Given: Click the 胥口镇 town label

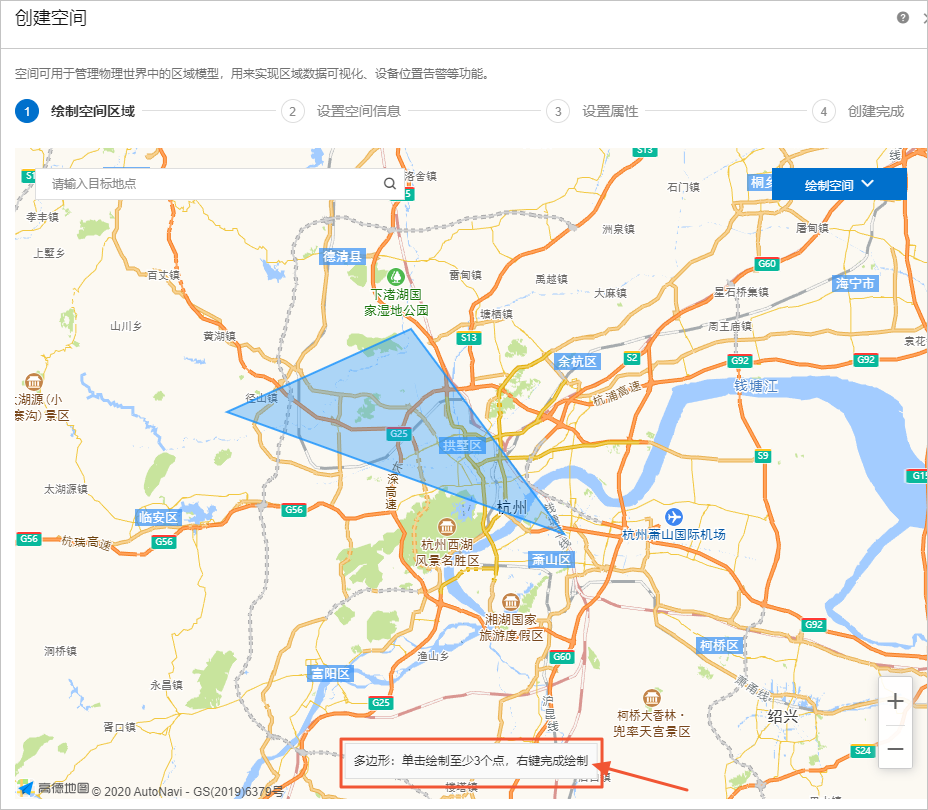Looking at the screenshot, I should point(120,727).
